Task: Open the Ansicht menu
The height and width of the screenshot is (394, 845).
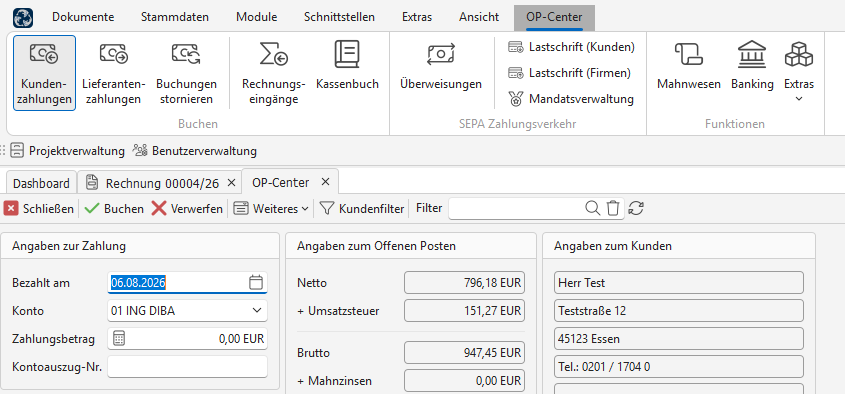Action: [479, 17]
